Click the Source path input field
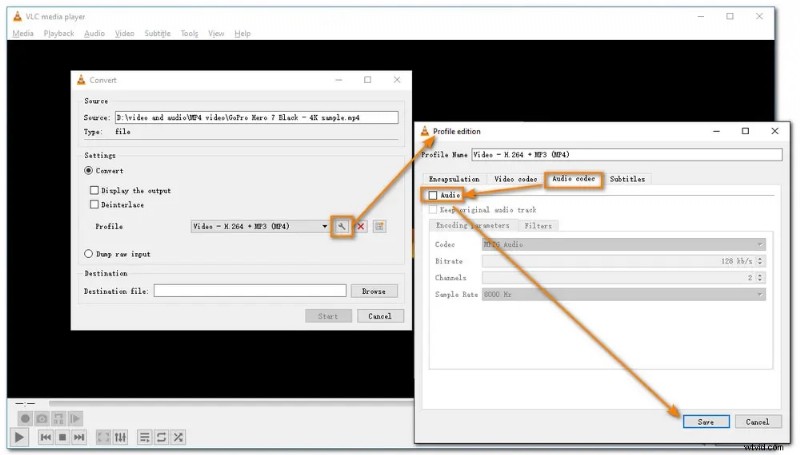The width and height of the screenshot is (800, 455). [x=257, y=117]
